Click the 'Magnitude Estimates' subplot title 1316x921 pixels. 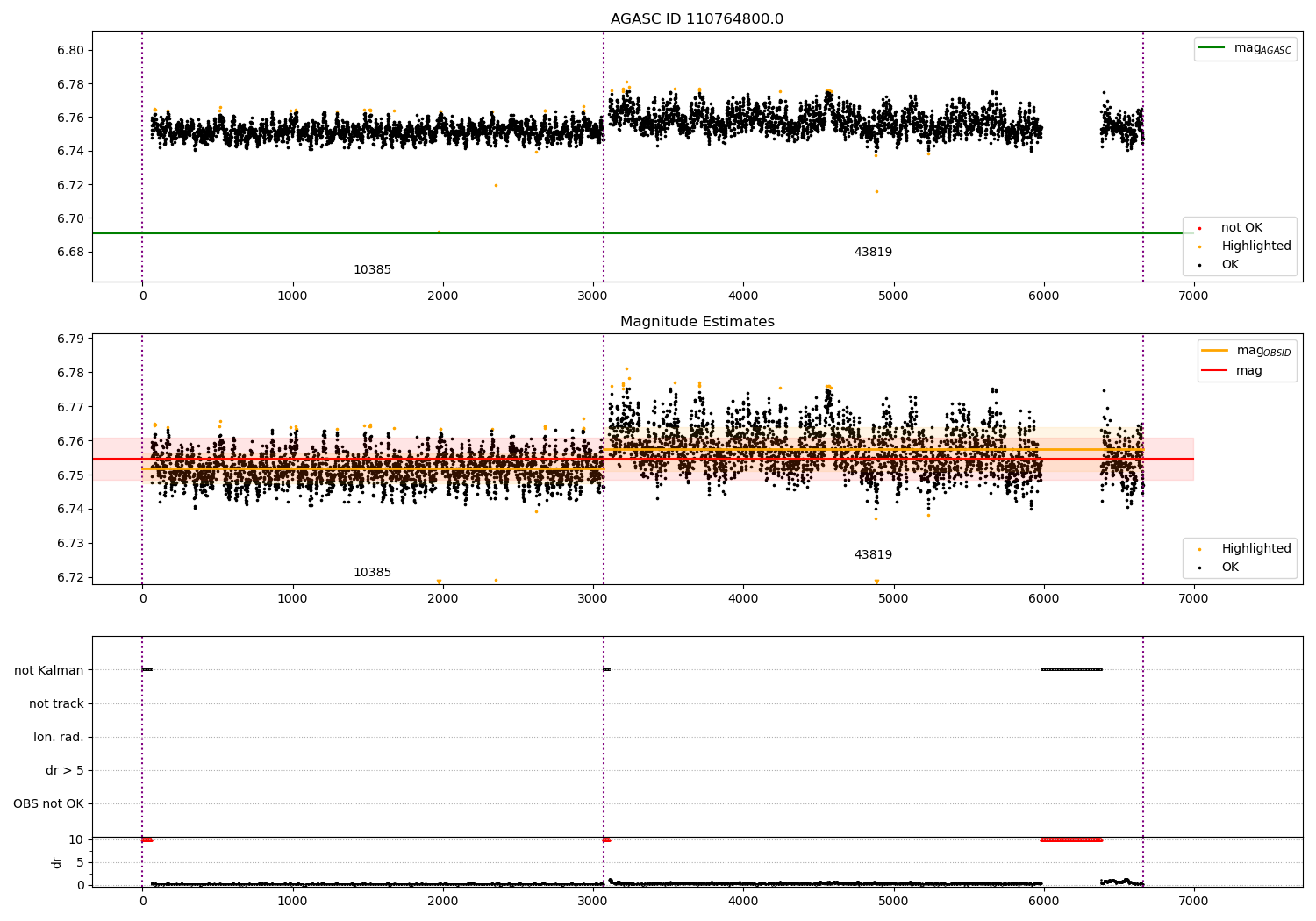pyautogui.click(x=697, y=322)
